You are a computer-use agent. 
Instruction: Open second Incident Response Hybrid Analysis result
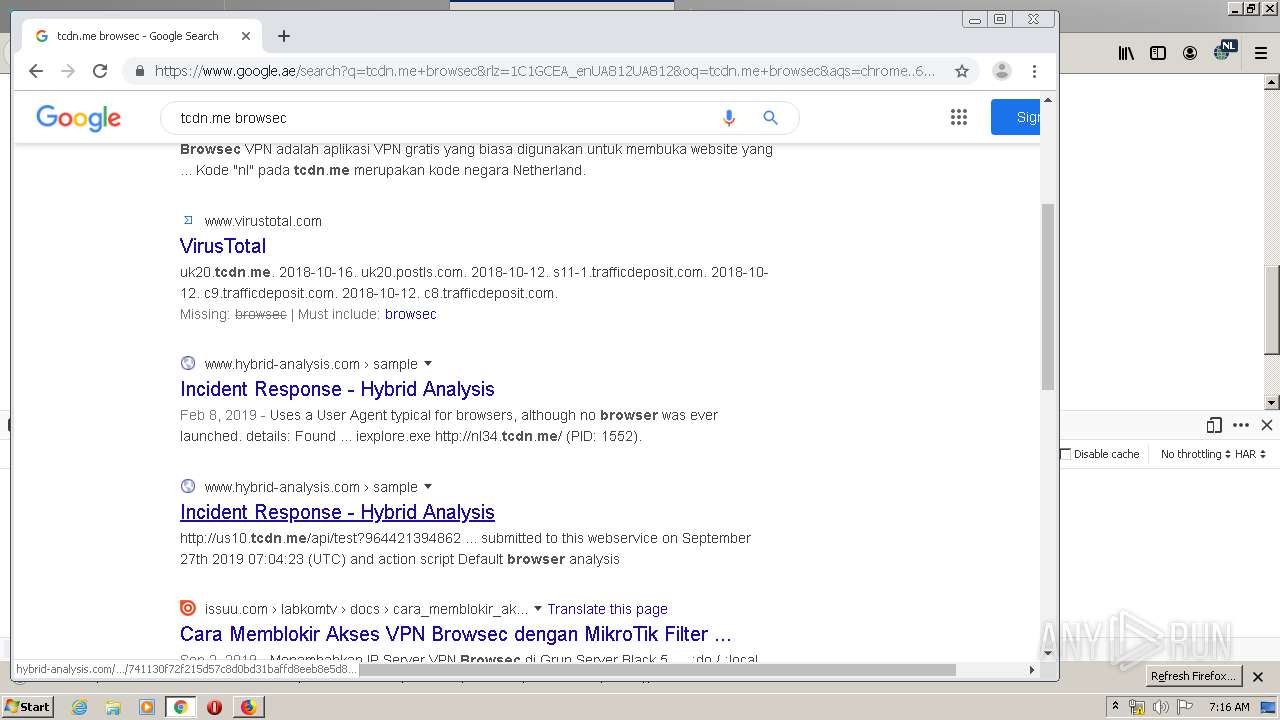point(337,512)
